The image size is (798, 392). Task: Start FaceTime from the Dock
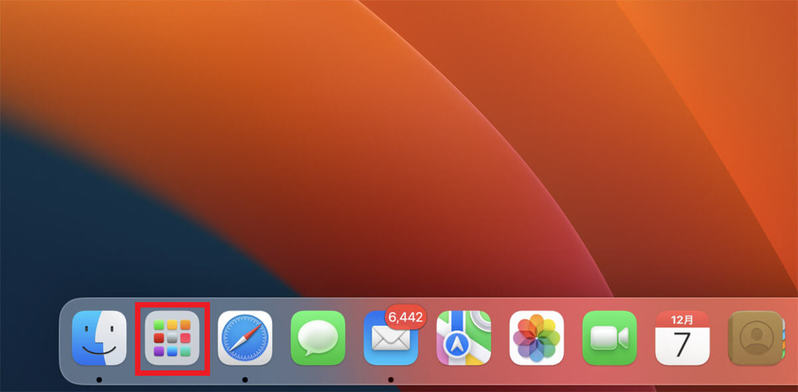[609, 338]
